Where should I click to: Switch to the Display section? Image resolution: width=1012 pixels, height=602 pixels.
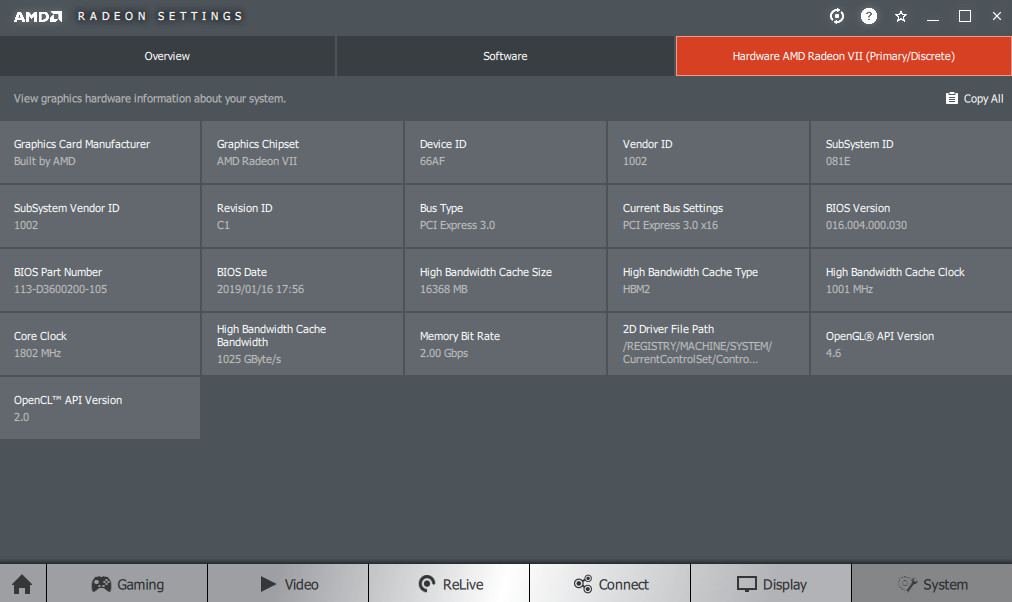[771, 584]
